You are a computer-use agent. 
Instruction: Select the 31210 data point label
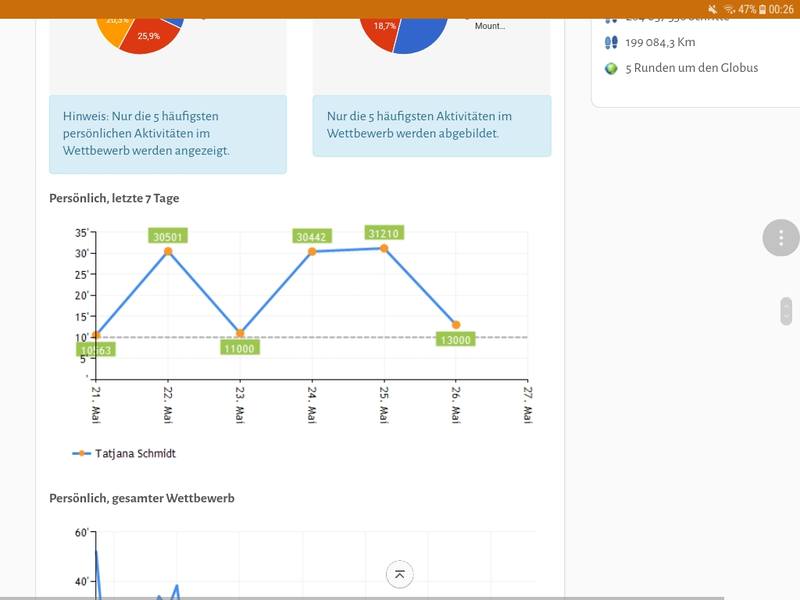pos(384,233)
